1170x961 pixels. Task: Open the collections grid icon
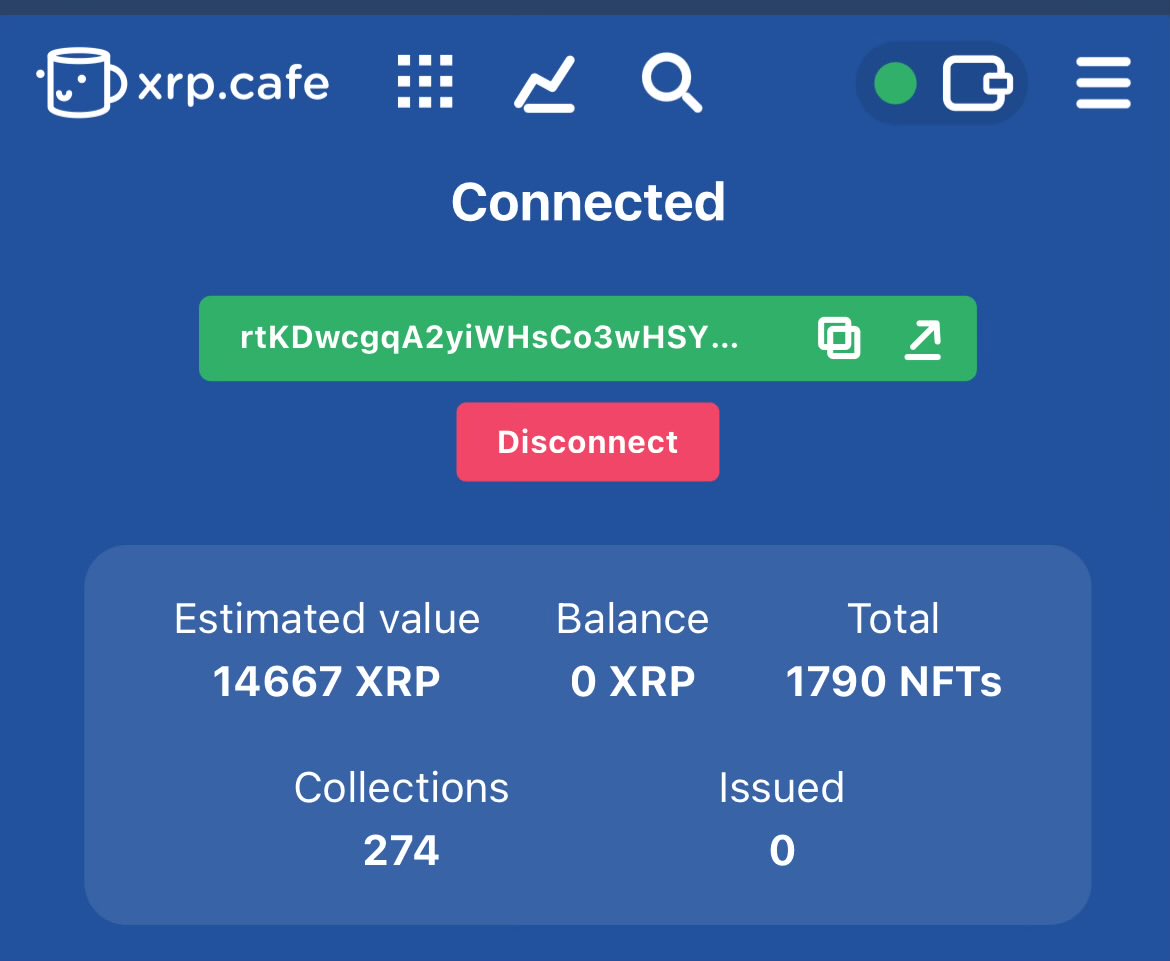tap(425, 81)
